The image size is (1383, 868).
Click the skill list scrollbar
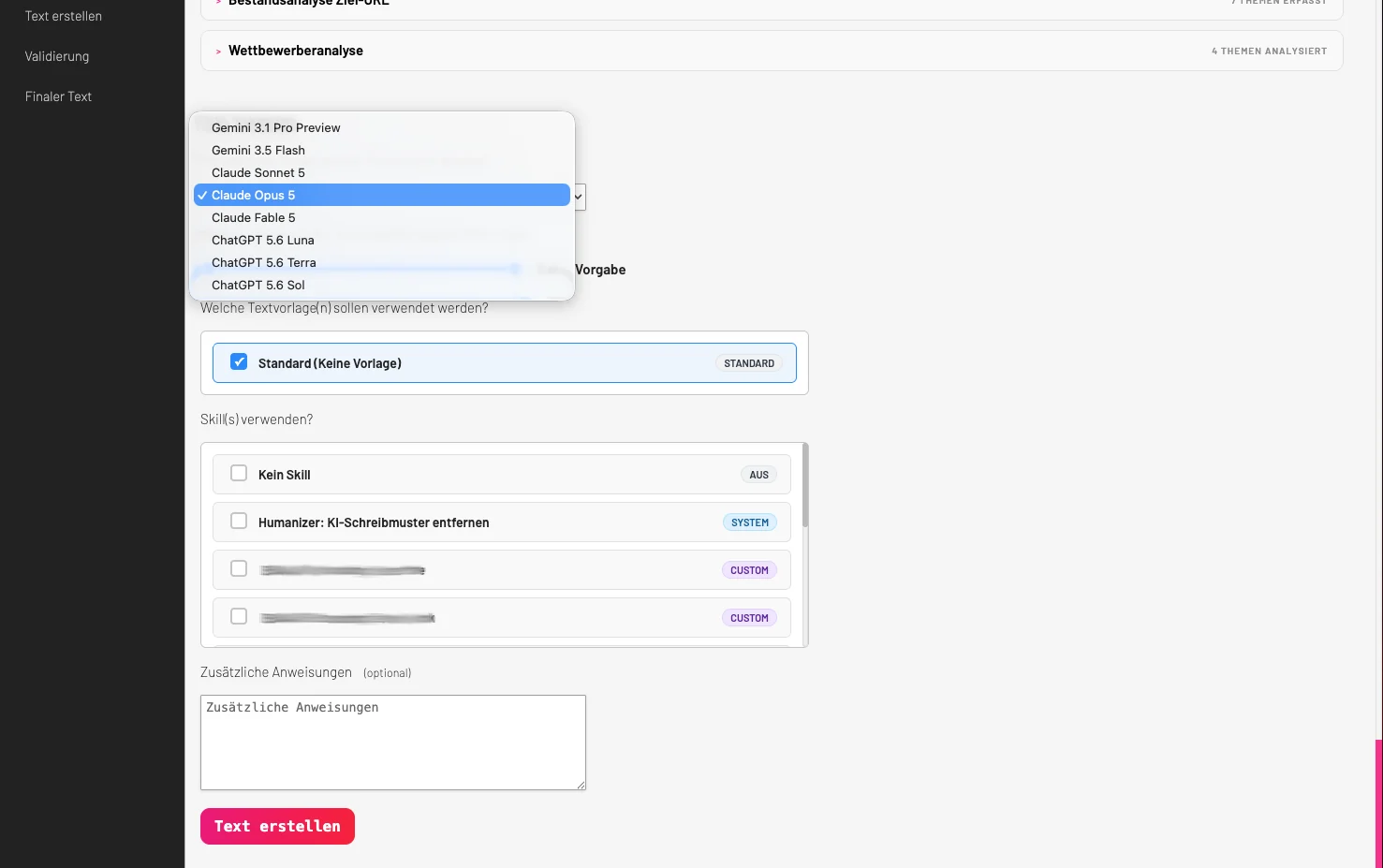805,485
